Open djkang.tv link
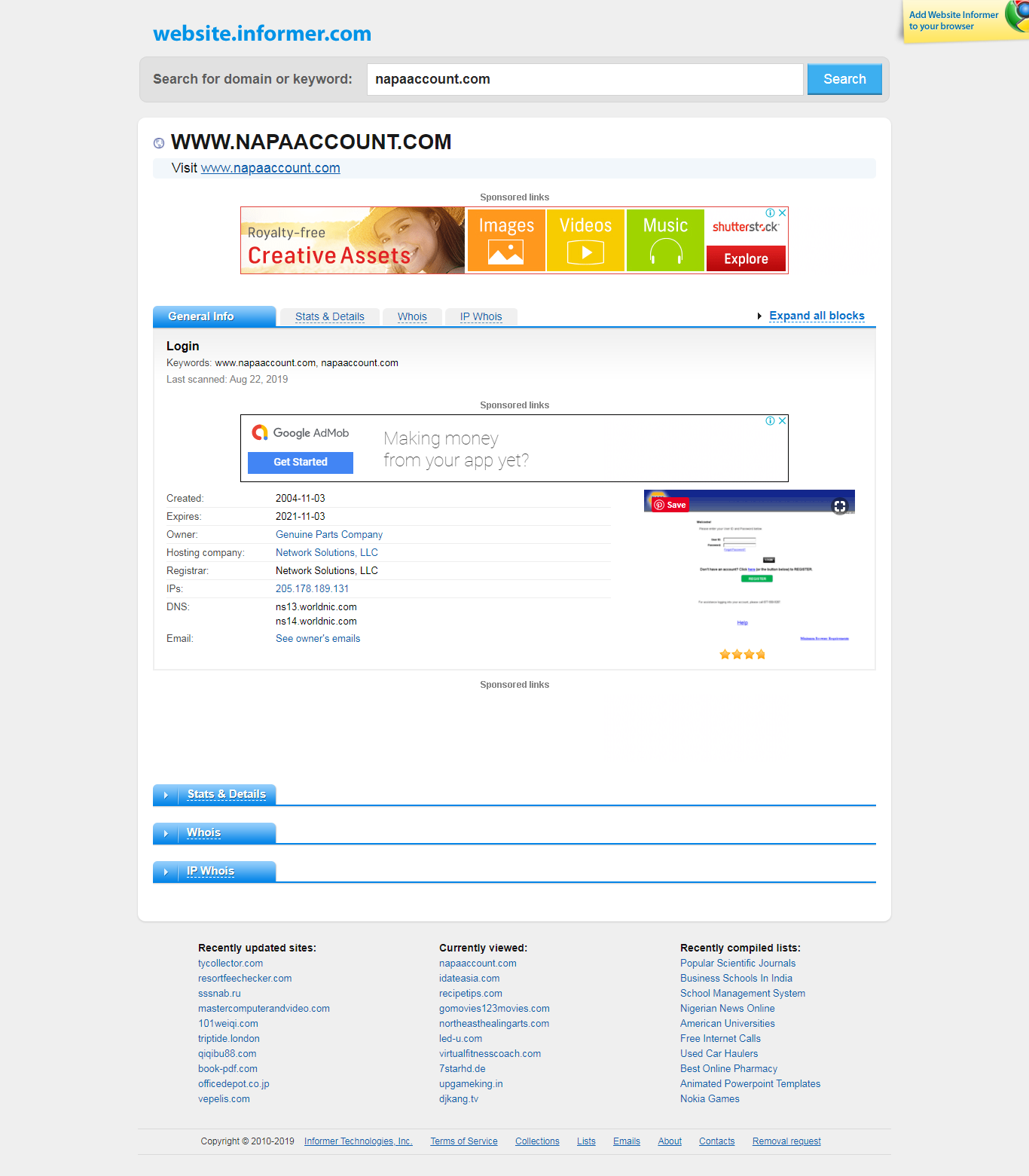The image size is (1029, 1176). pyautogui.click(x=459, y=1099)
